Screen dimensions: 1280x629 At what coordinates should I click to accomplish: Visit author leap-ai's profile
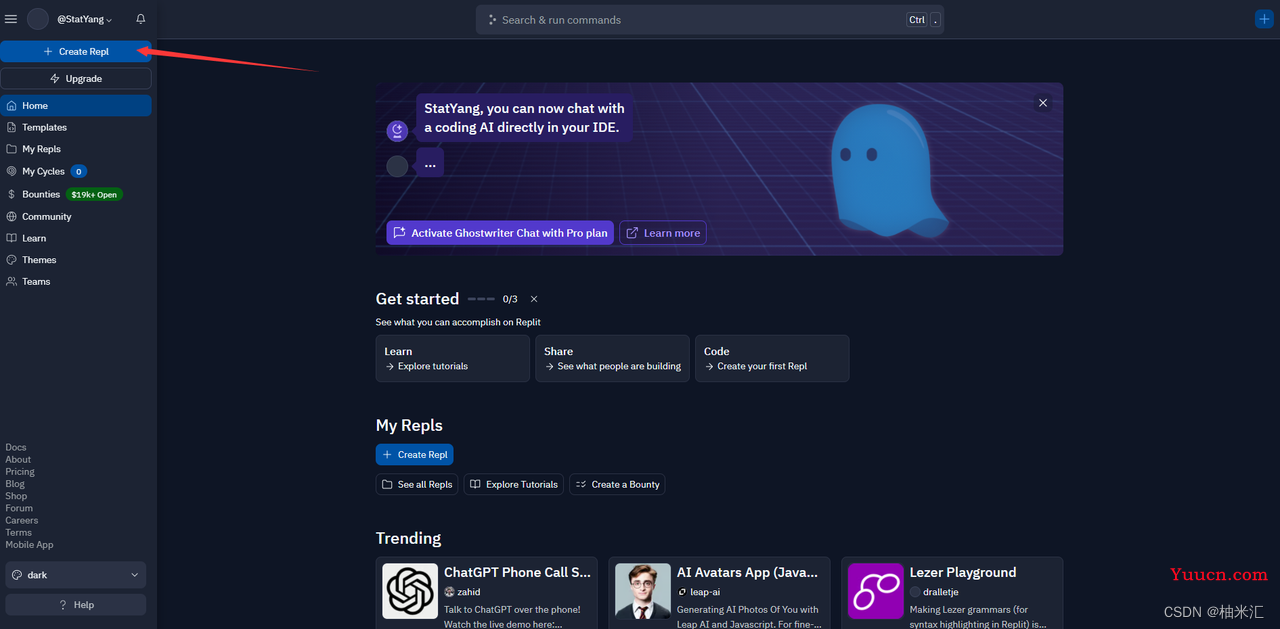(699, 592)
